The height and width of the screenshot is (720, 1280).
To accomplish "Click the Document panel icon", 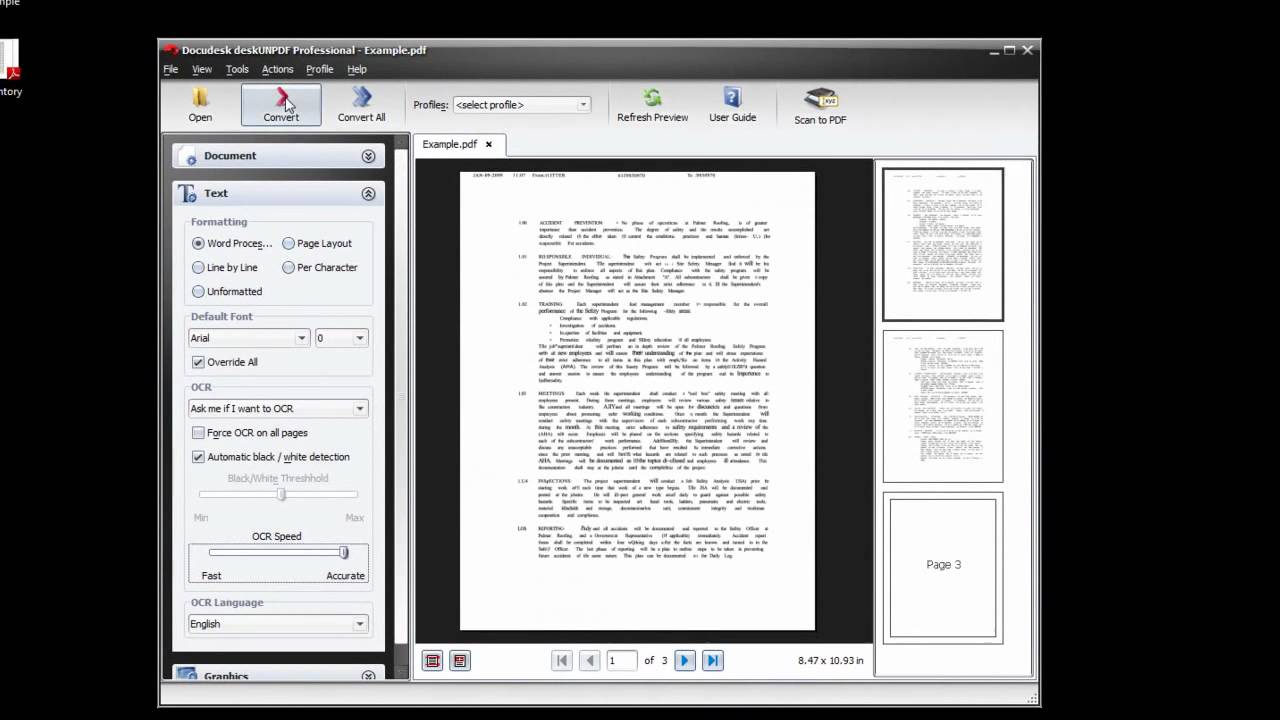I will pyautogui.click(x=186, y=156).
